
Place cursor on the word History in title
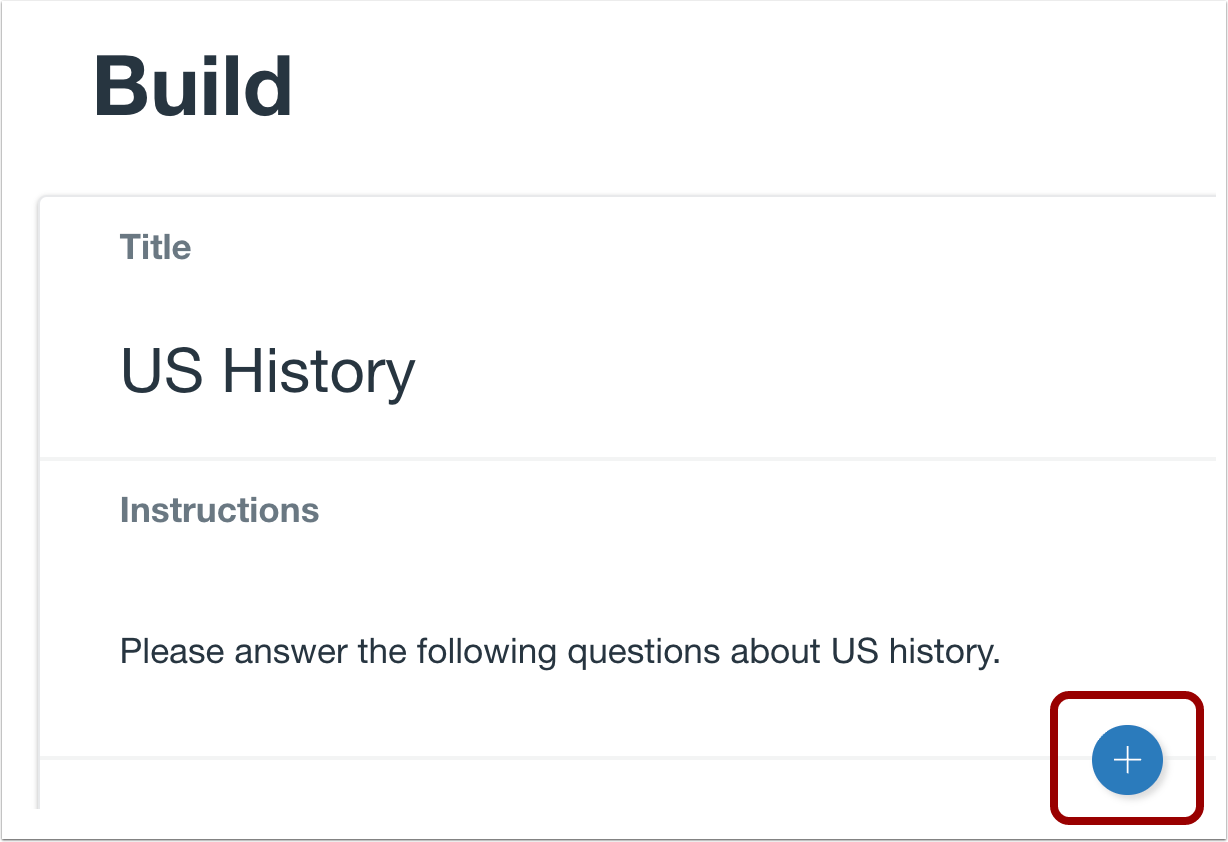(x=318, y=371)
